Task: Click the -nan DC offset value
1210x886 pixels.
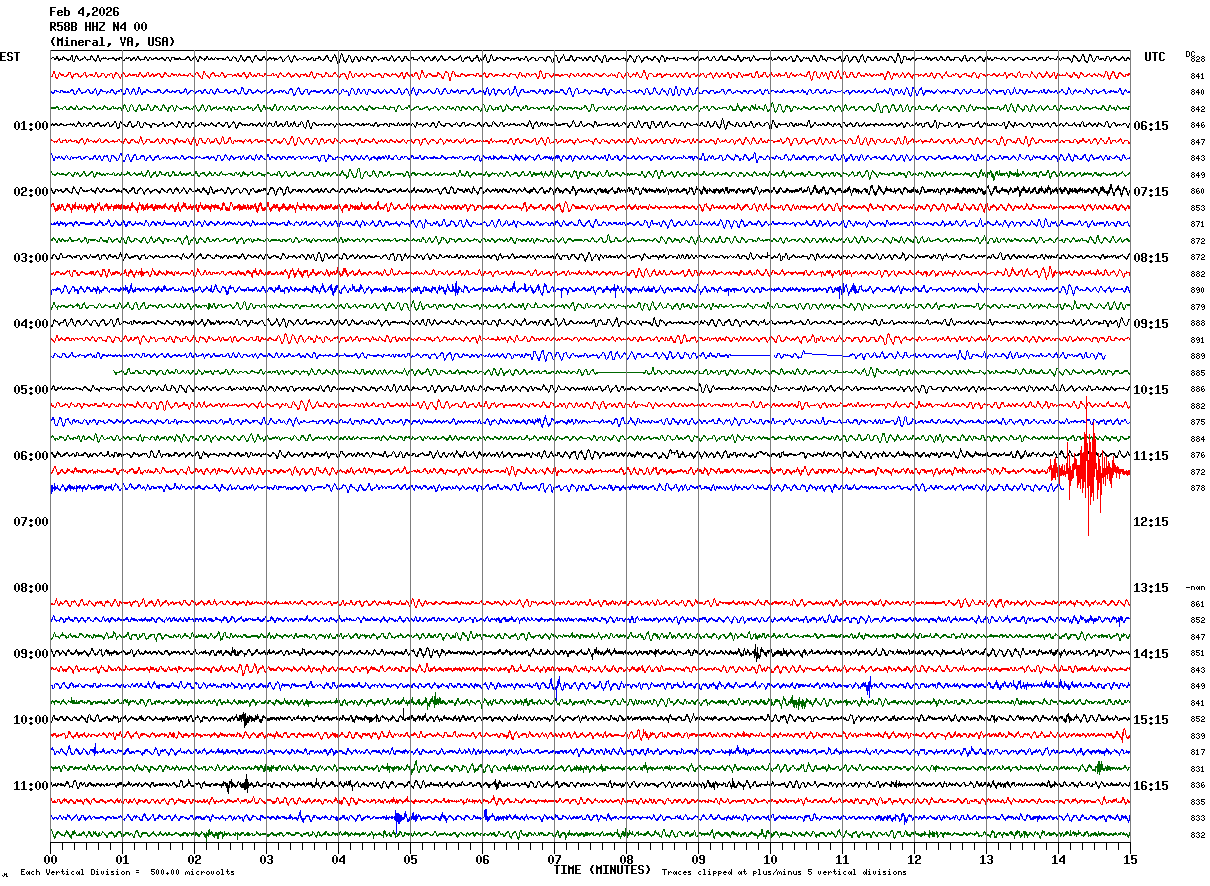Action: [1196, 588]
